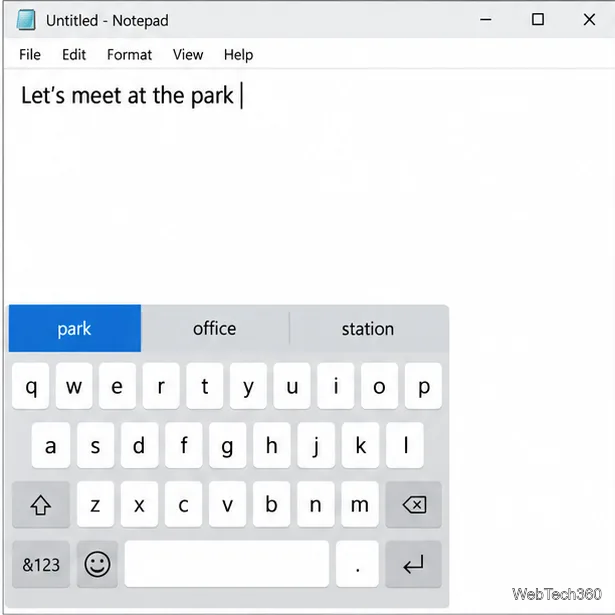Tap the c key
The height and width of the screenshot is (615, 615).
point(184,505)
